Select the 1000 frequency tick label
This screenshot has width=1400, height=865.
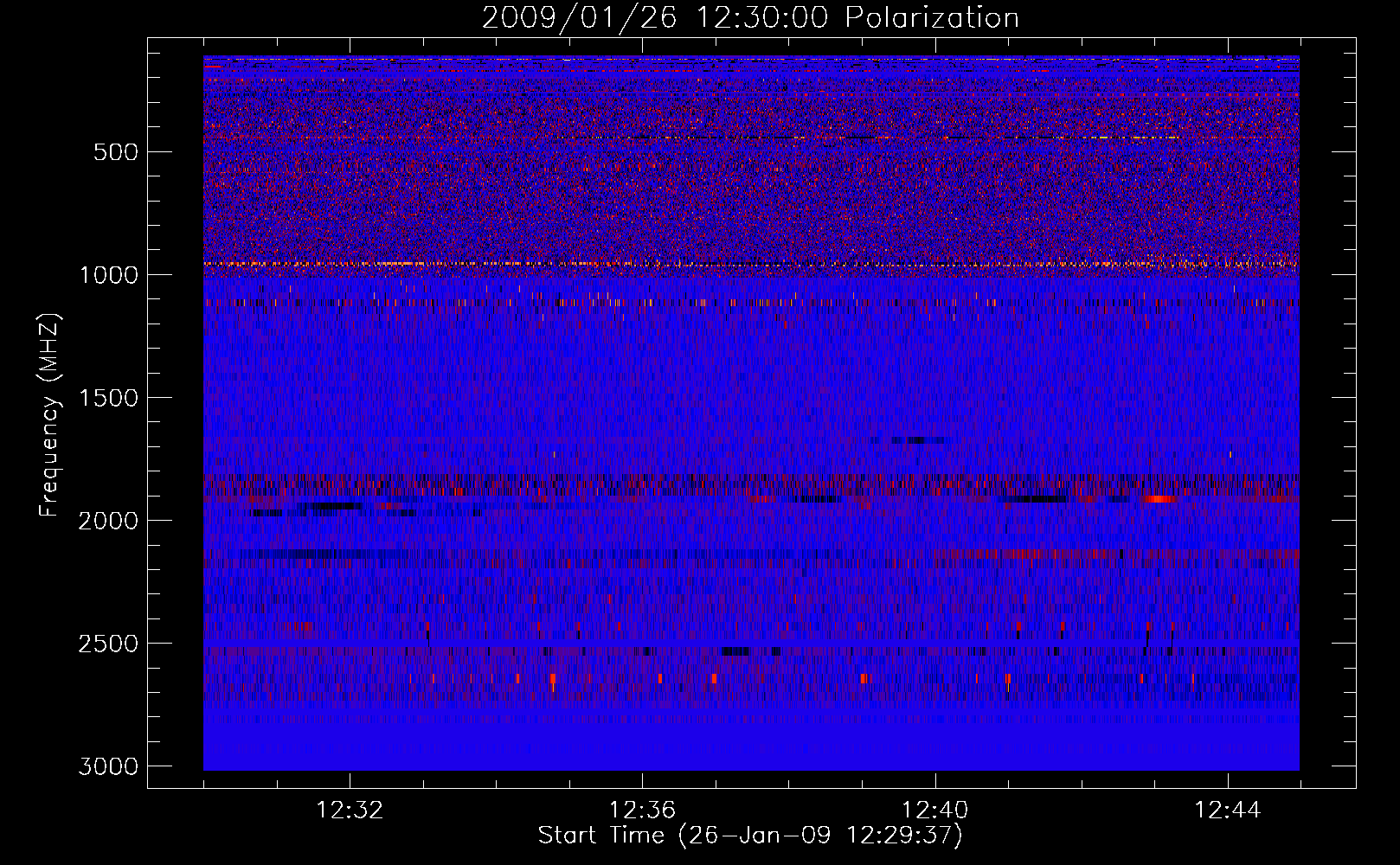[x=108, y=275]
